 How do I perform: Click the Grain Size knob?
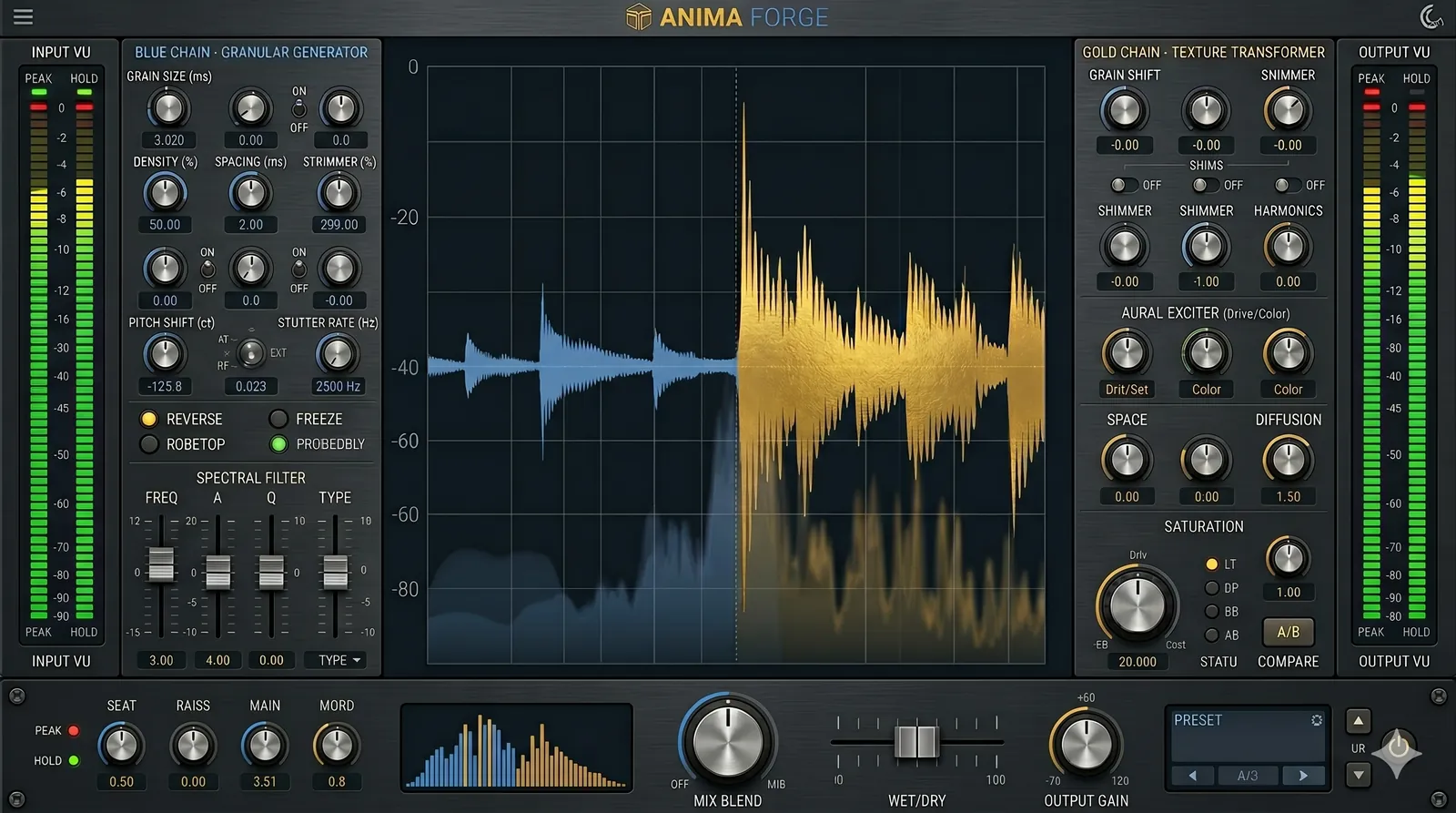click(x=168, y=108)
